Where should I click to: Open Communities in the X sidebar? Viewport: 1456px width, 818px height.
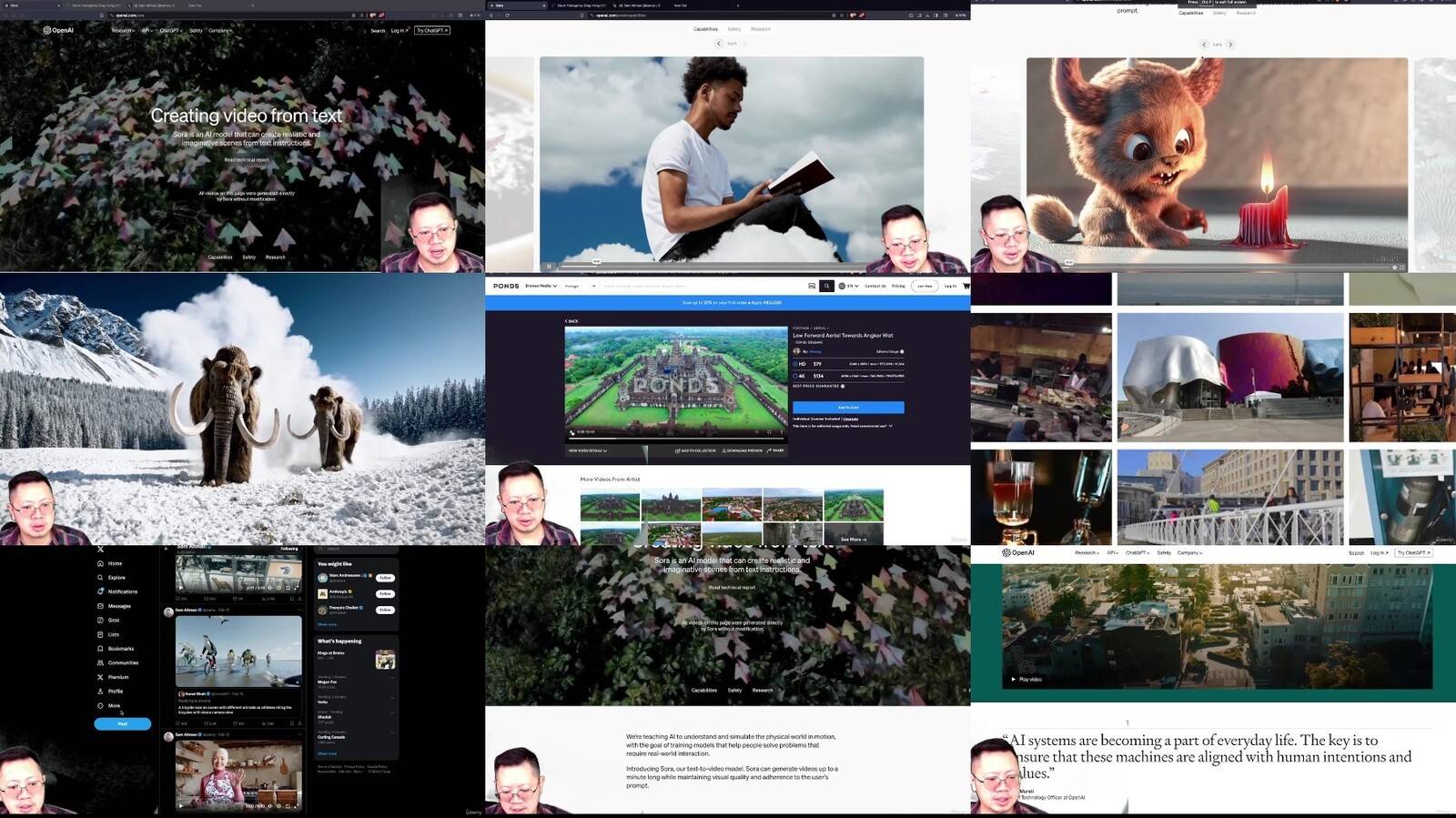118,662
